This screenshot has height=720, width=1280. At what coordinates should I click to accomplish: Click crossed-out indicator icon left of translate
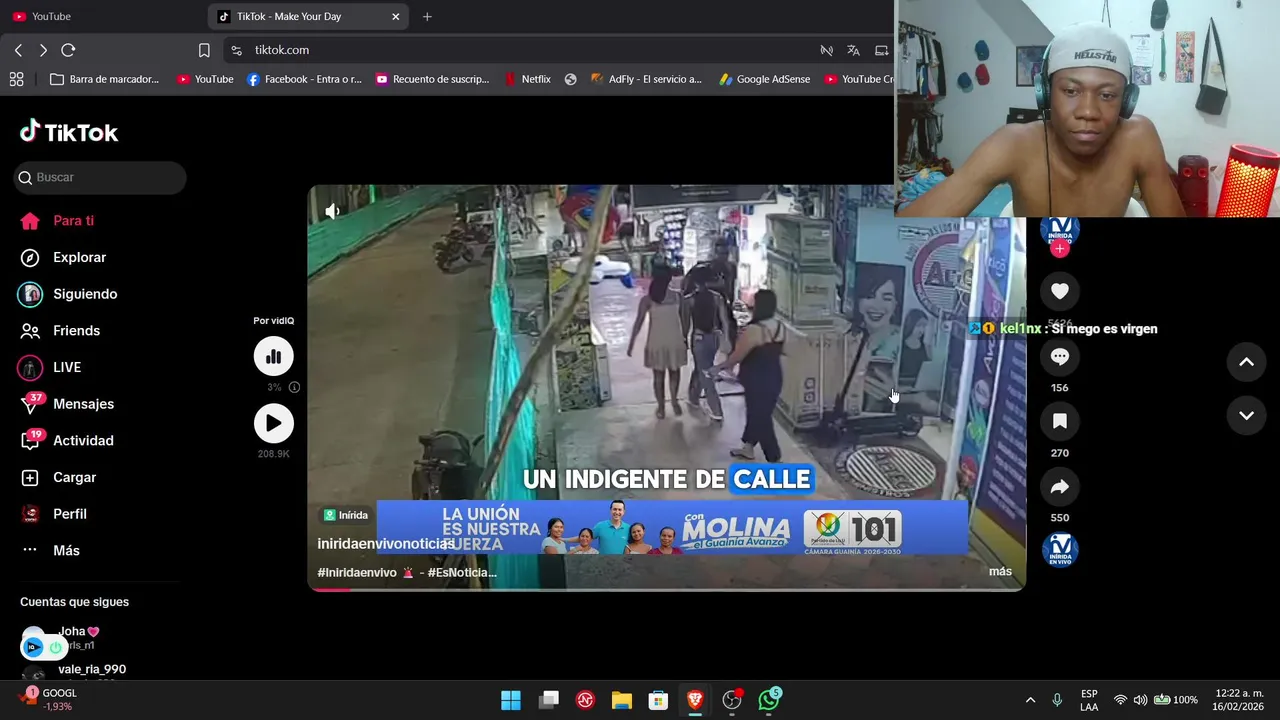coord(826,50)
